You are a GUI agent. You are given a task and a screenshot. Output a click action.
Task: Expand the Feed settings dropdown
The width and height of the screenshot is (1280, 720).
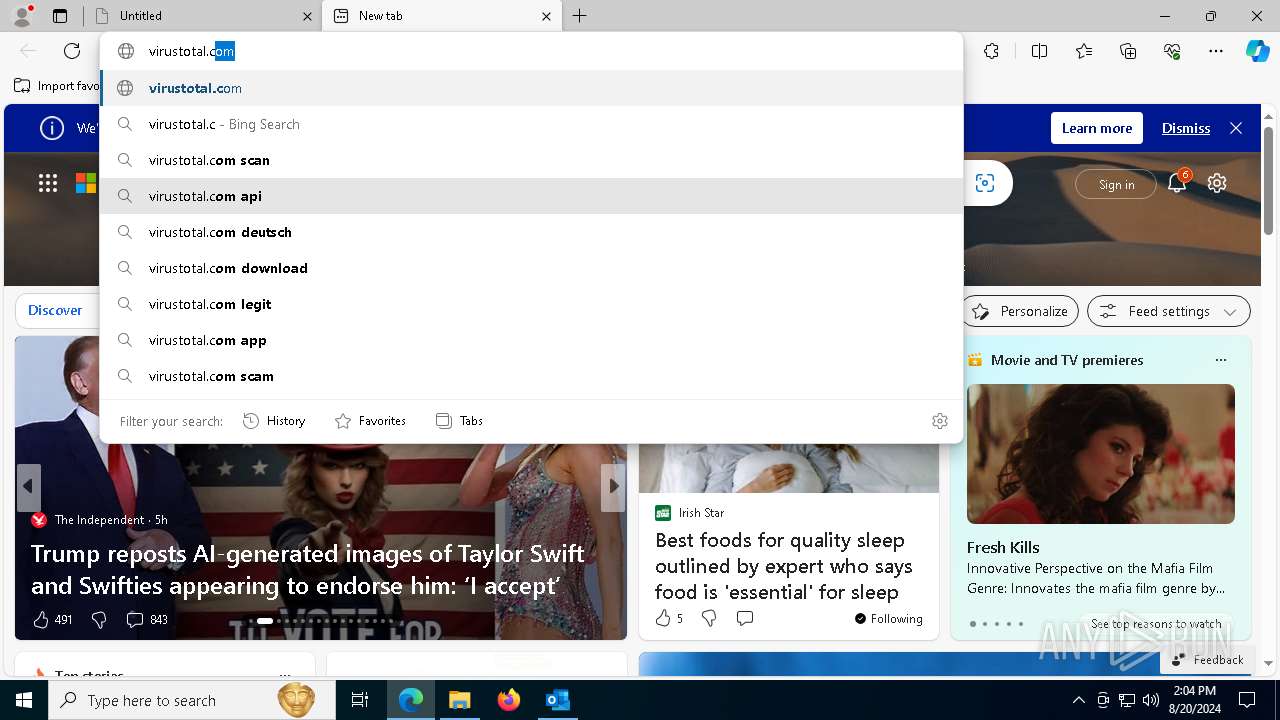click(x=1168, y=311)
